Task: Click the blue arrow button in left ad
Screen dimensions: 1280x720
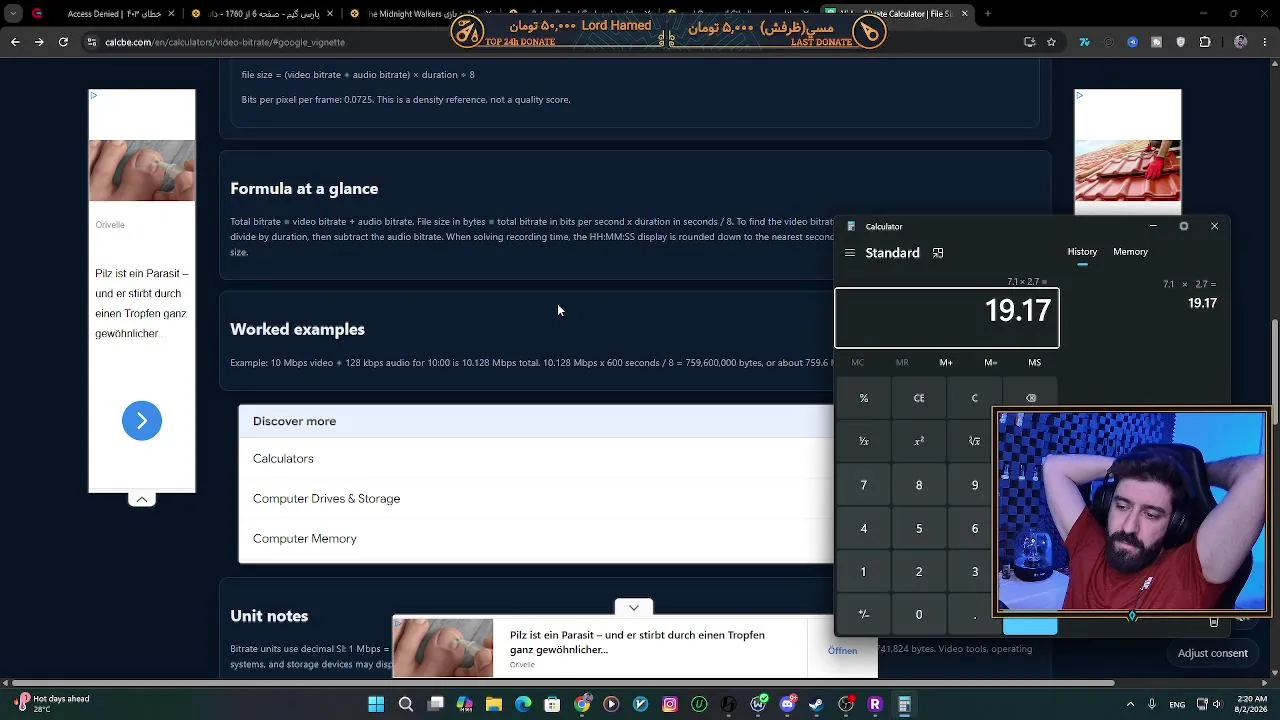Action: 142,421
